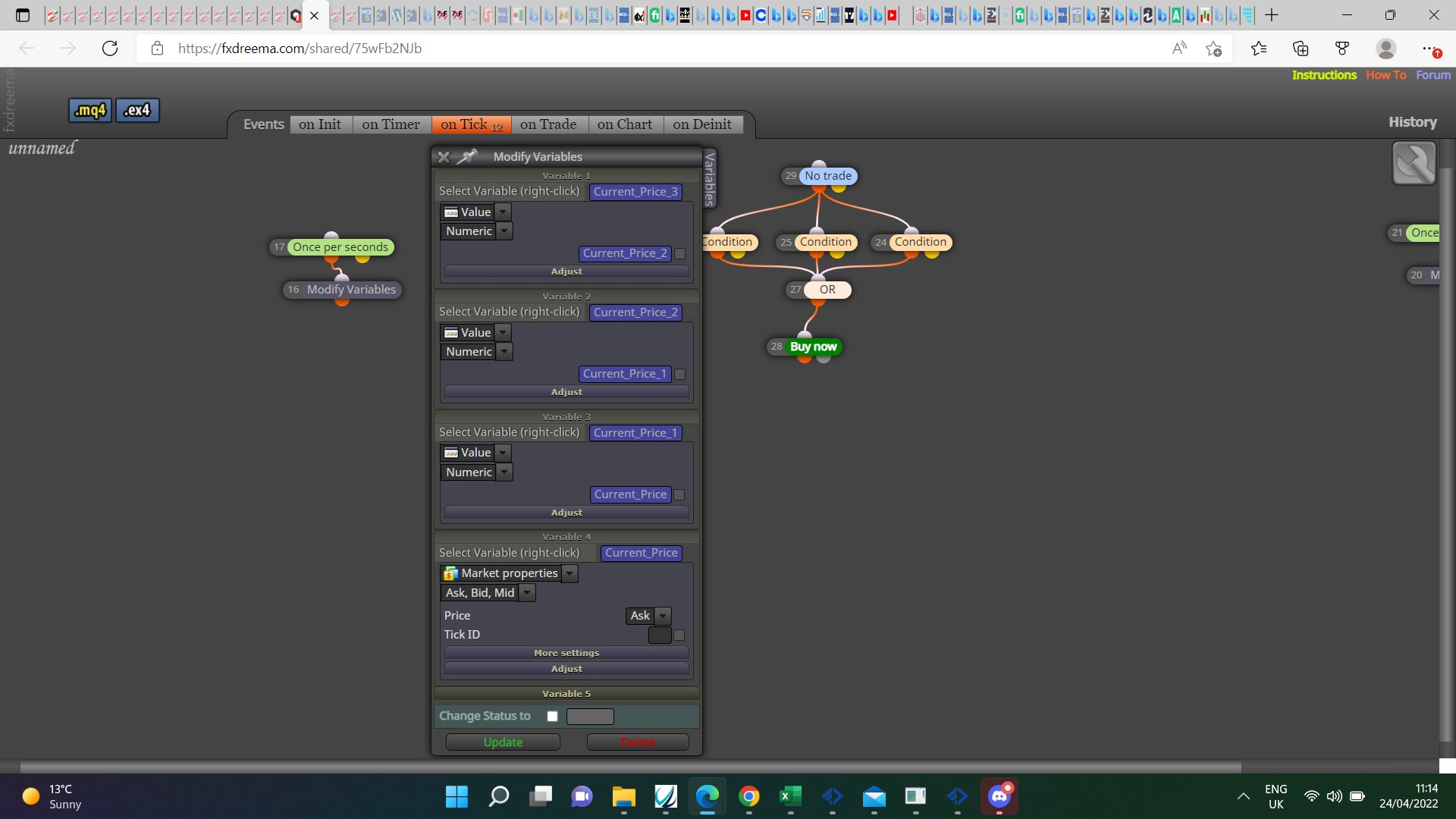Click the pin icon in dialog header
Viewport: 1456px width, 819px height.
(466, 156)
